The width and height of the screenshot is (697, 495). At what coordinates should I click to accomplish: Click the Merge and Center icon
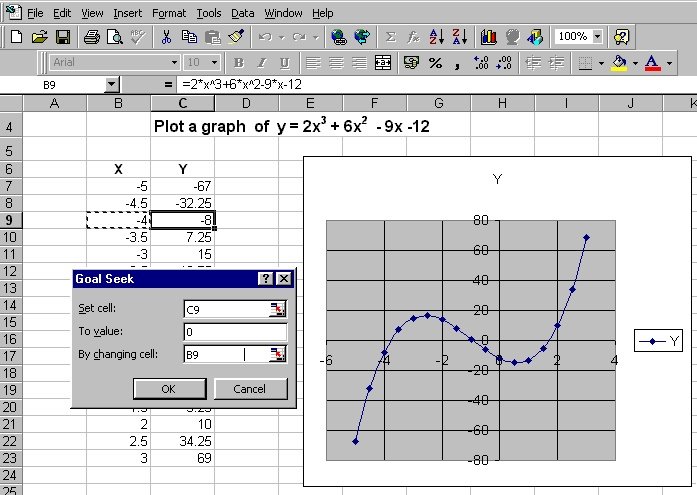382,63
